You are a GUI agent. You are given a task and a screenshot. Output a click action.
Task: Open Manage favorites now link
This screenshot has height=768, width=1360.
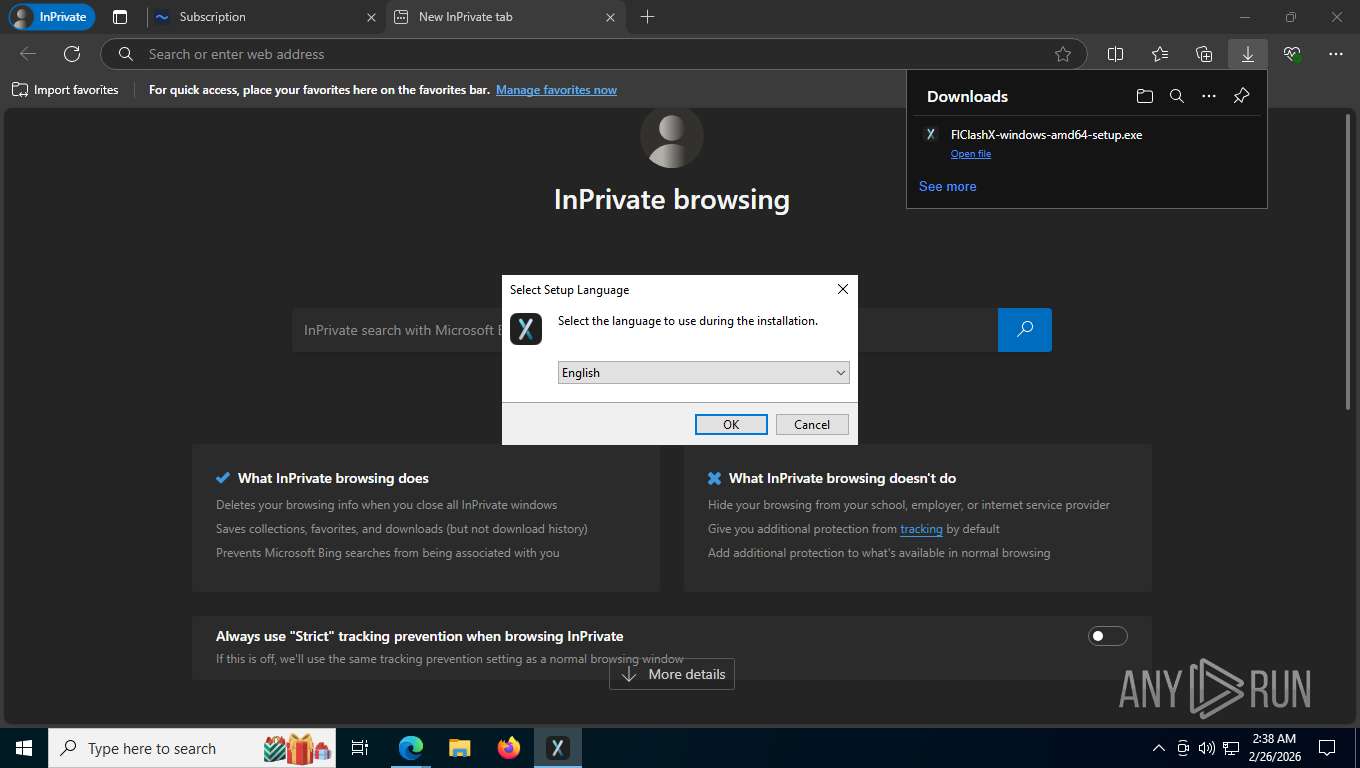point(556,90)
